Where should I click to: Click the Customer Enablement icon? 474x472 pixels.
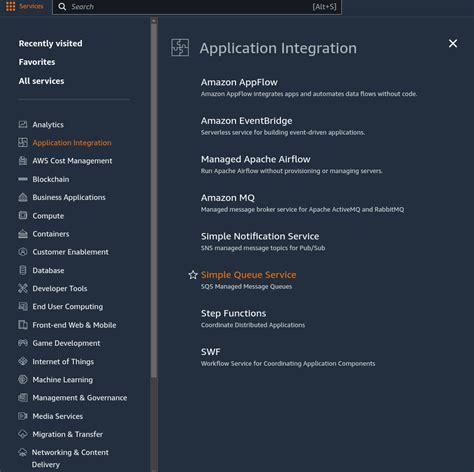coord(23,252)
